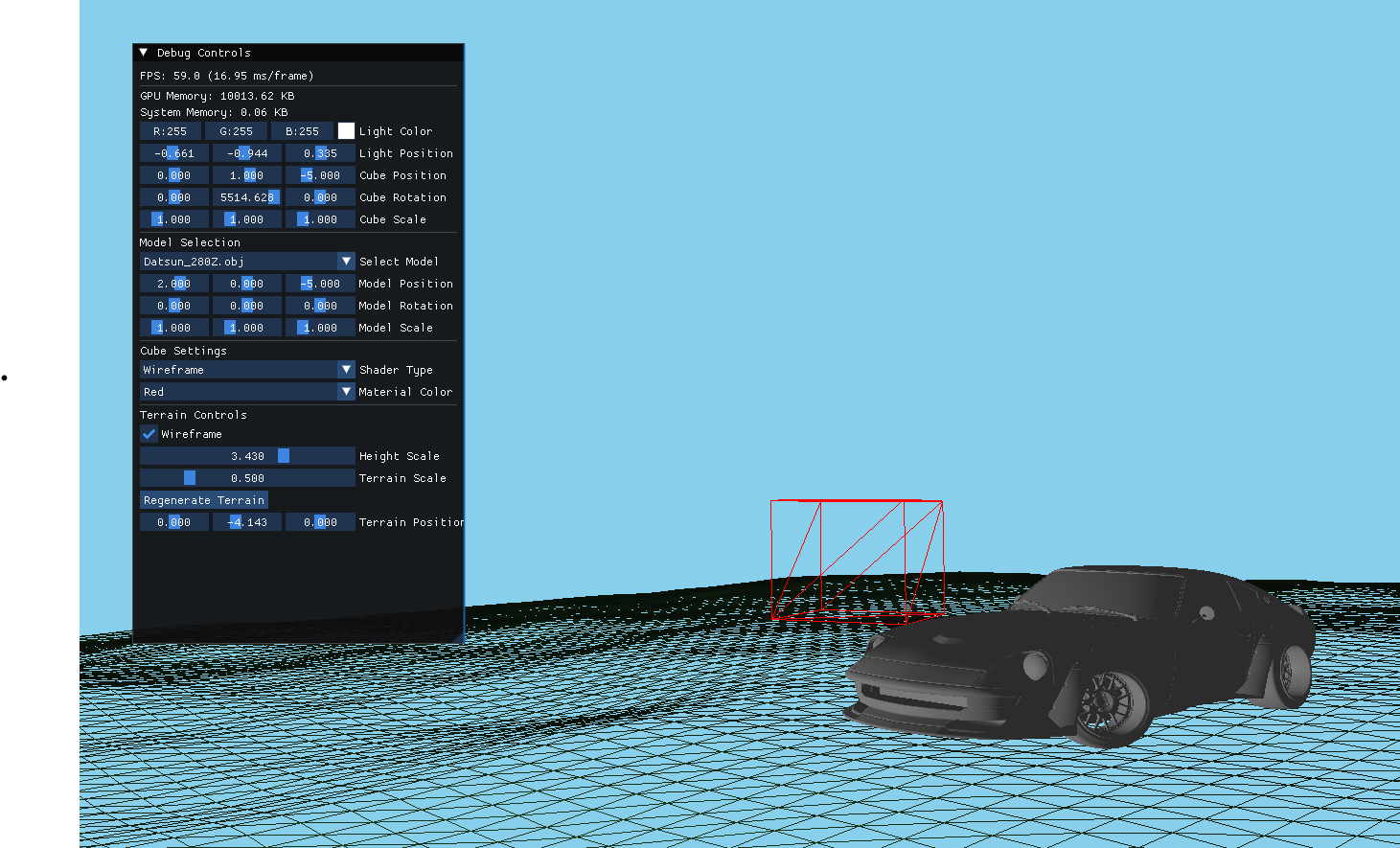Image resolution: width=1400 pixels, height=848 pixels.
Task: Select the G:255 light color field
Action: pyautogui.click(x=235, y=130)
